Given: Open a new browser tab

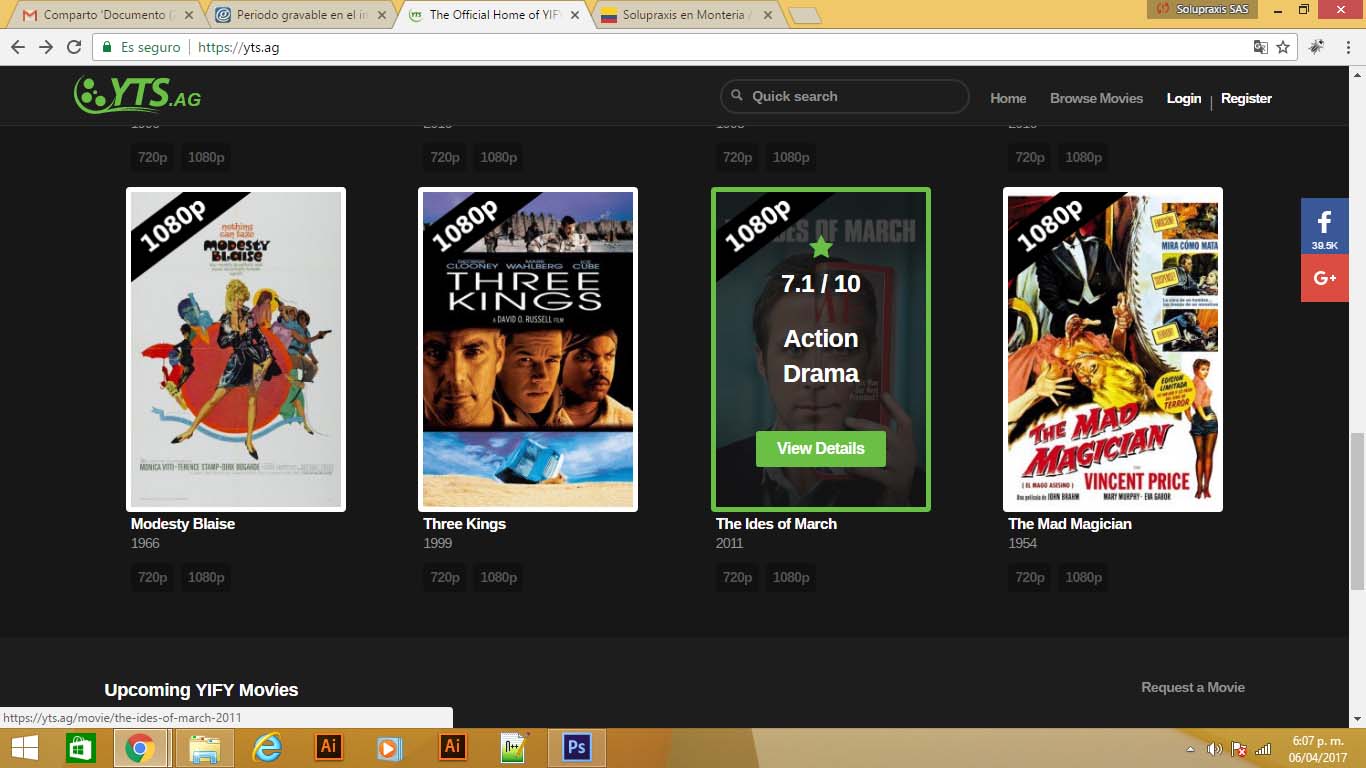Looking at the screenshot, I should tap(804, 15).
